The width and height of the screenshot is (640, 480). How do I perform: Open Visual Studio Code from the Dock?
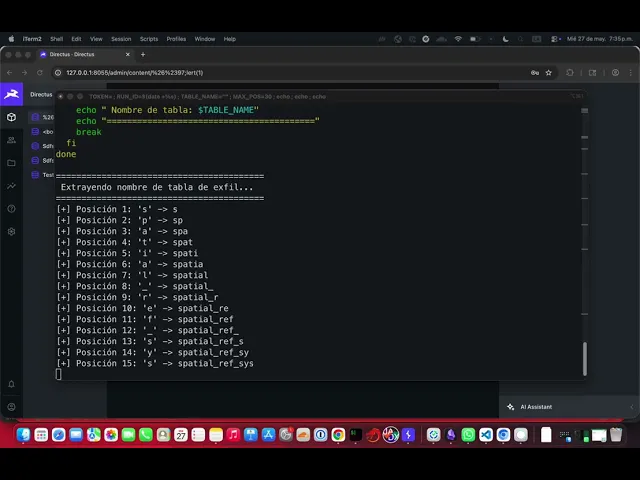(x=486, y=435)
